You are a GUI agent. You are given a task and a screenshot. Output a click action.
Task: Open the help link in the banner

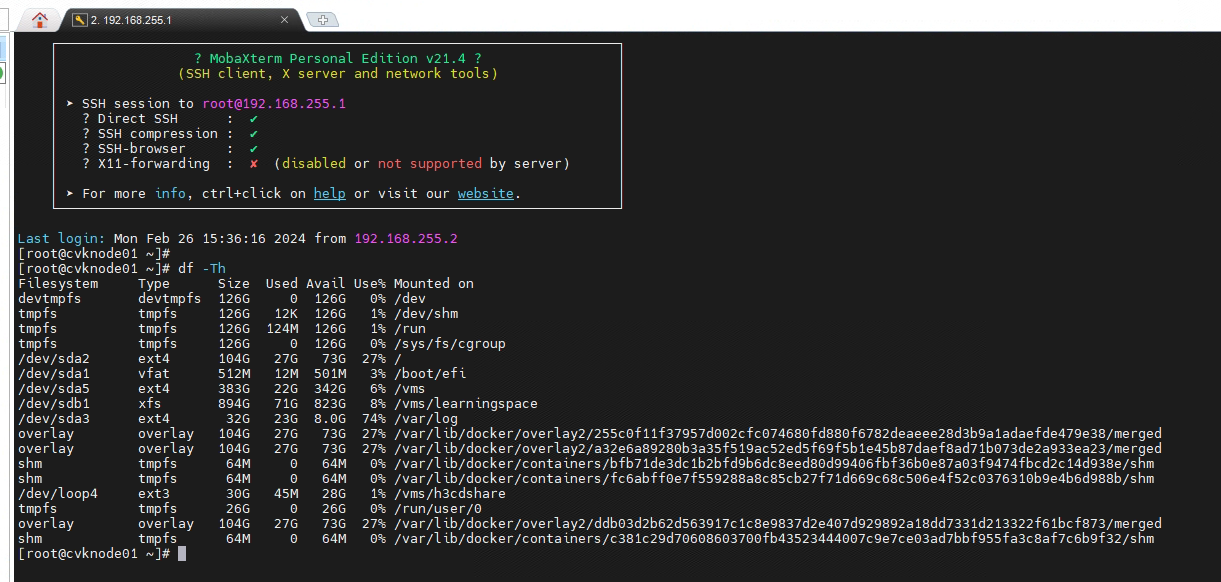[329, 194]
